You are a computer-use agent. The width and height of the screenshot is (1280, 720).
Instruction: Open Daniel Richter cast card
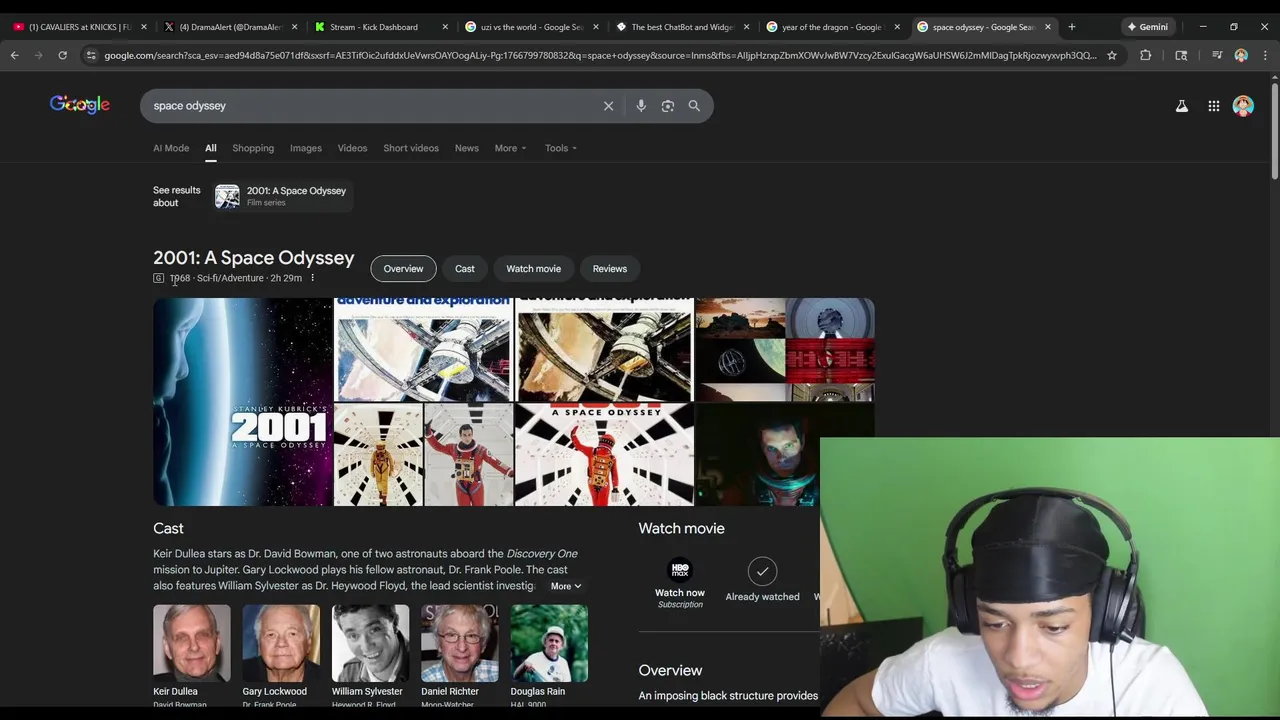(459, 655)
